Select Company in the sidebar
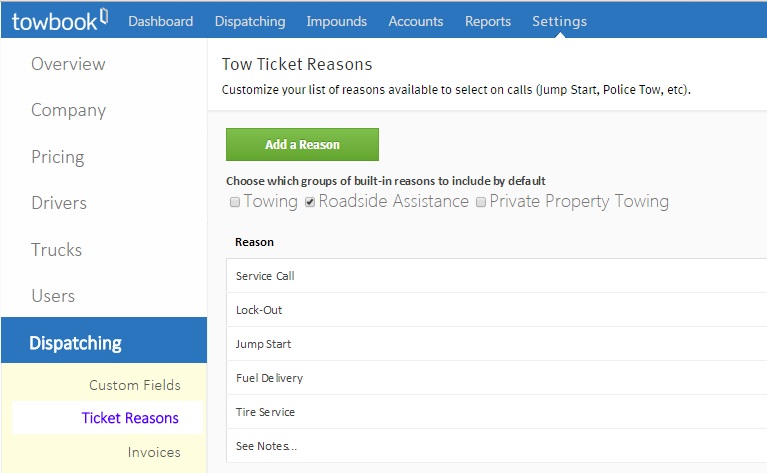 68,110
